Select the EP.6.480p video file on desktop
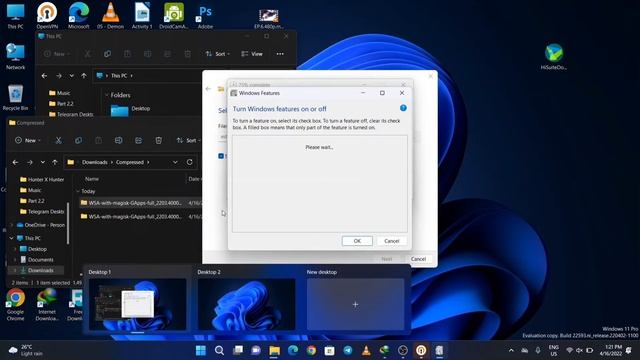Image resolution: width=640 pixels, height=360 pixels. coord(269,18)
